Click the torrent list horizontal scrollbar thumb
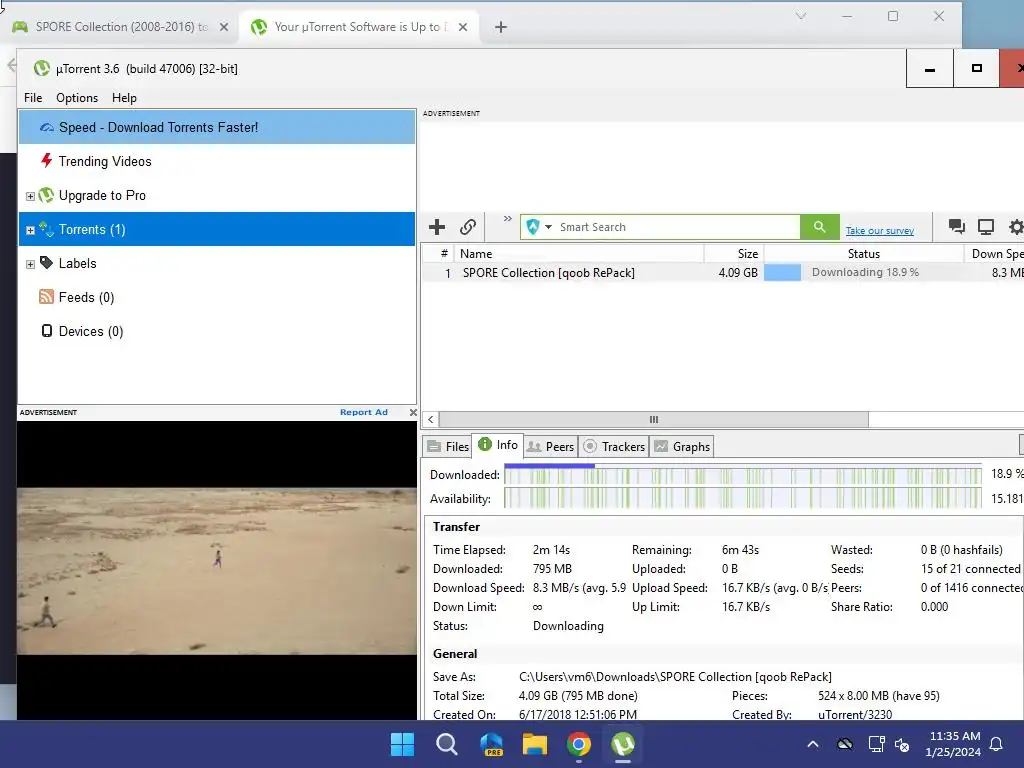Screen dimensions: 1024x768 [x=654, y=419]
